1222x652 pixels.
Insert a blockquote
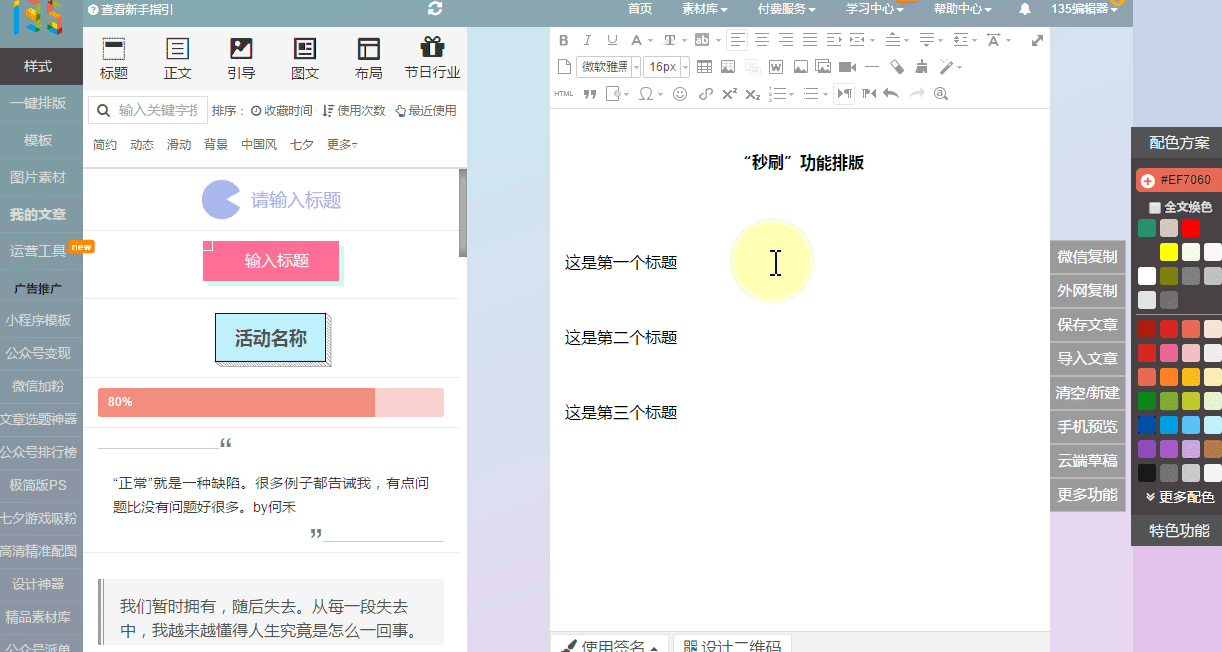tap(590, 94)
